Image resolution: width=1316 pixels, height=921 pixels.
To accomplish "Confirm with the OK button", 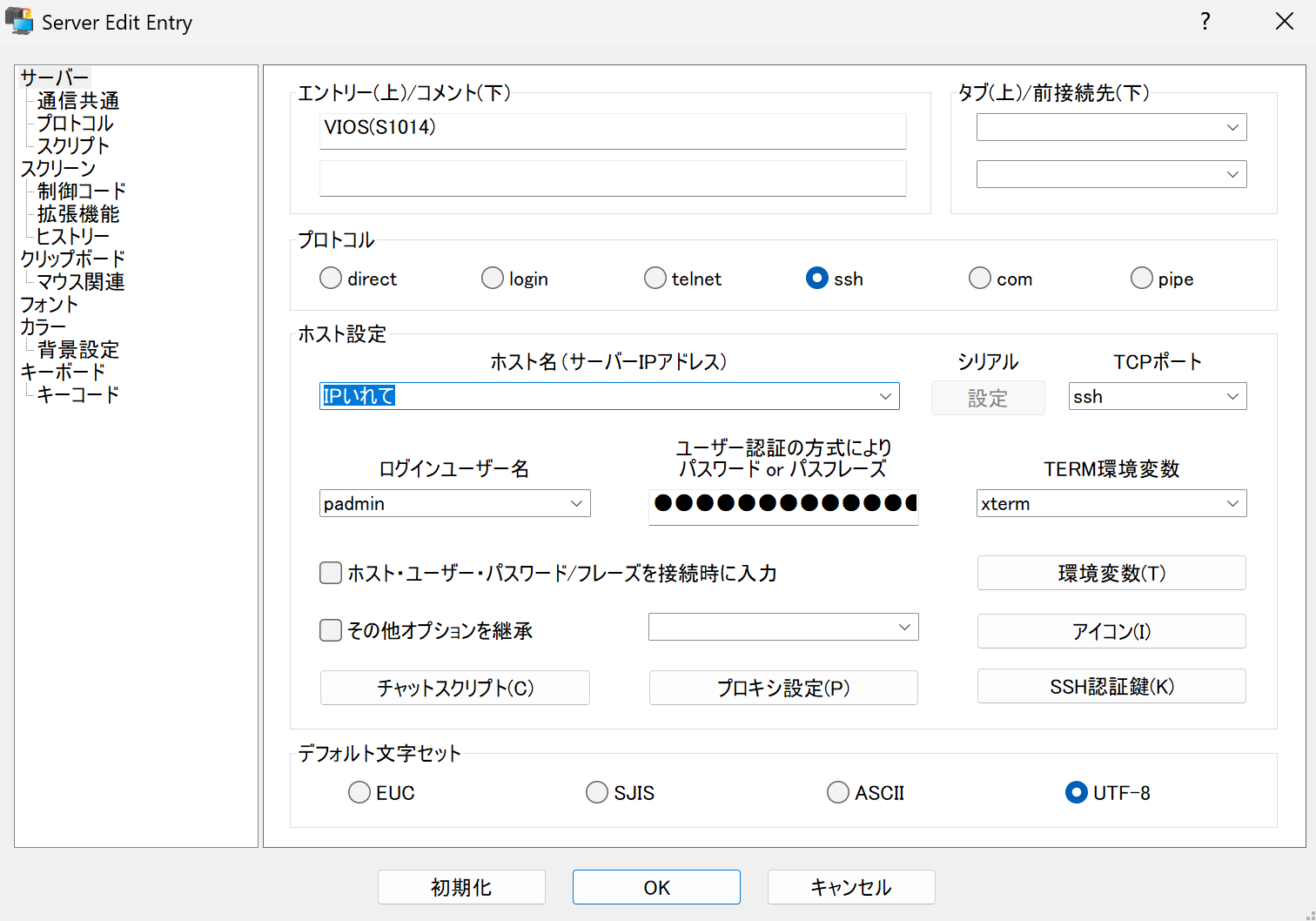I will click(x=656, y=887).
